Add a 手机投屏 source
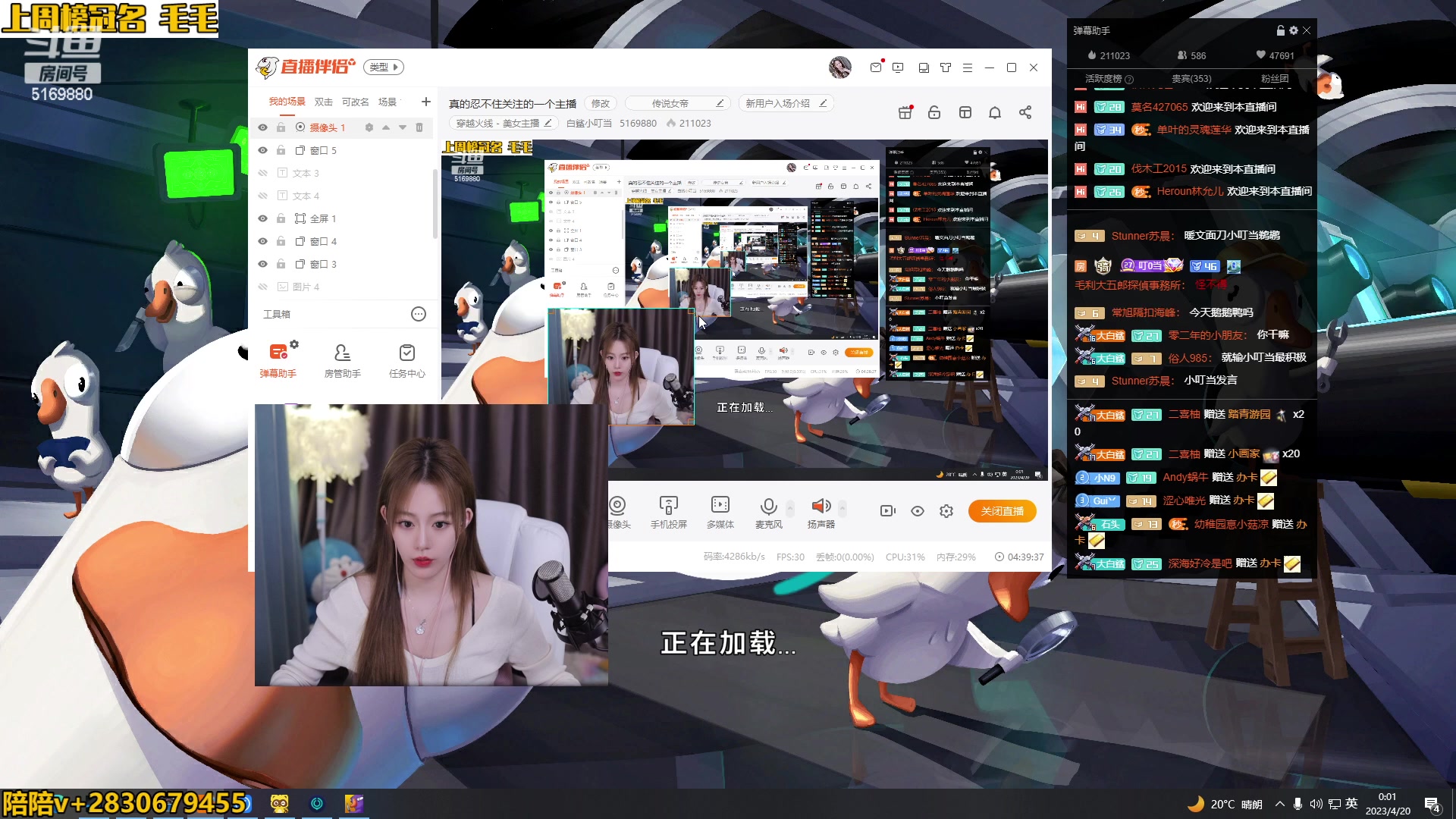The image size is (1456, 819). coord(669,513)
